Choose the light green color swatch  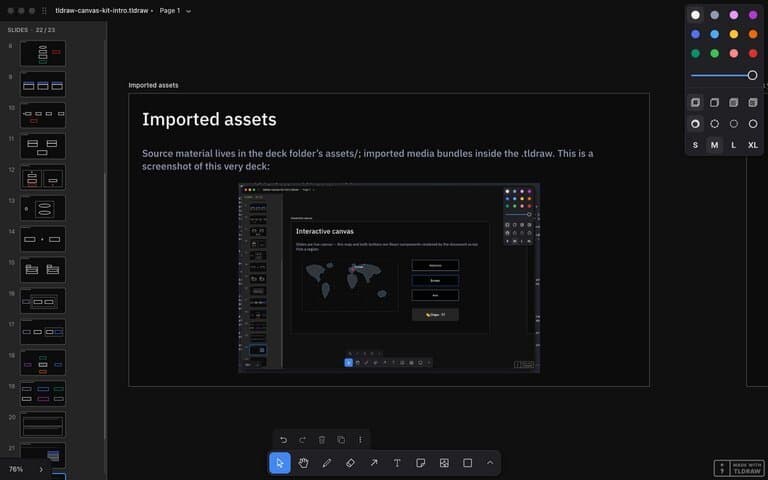pyautogui.click(x=715, y=53)
